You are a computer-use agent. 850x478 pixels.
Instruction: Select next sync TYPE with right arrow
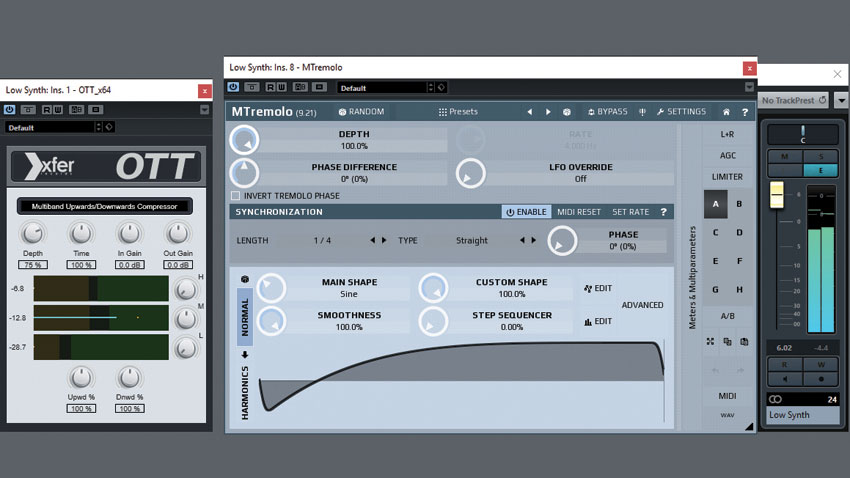coord(534,240)
